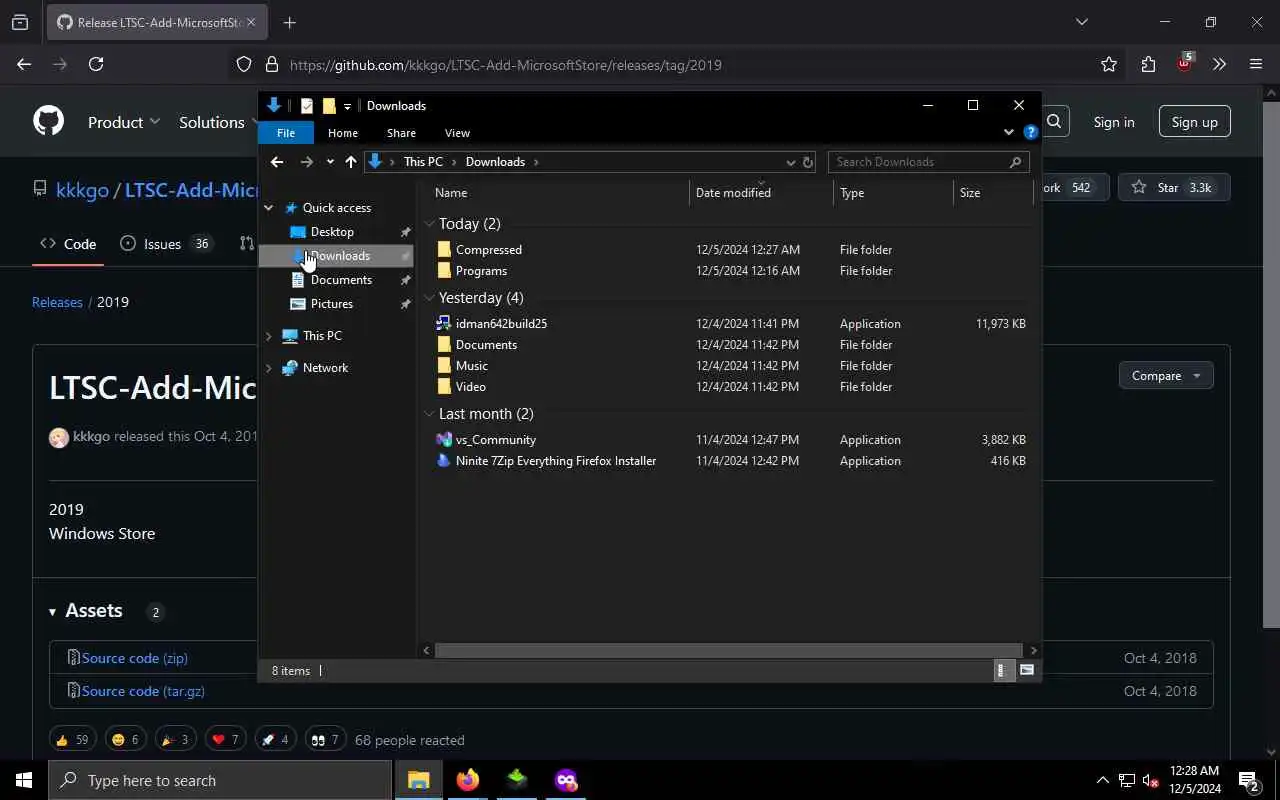Click the heart reaction button
The width and height of the screenshot is (1280, 800).
coord(225,740)
